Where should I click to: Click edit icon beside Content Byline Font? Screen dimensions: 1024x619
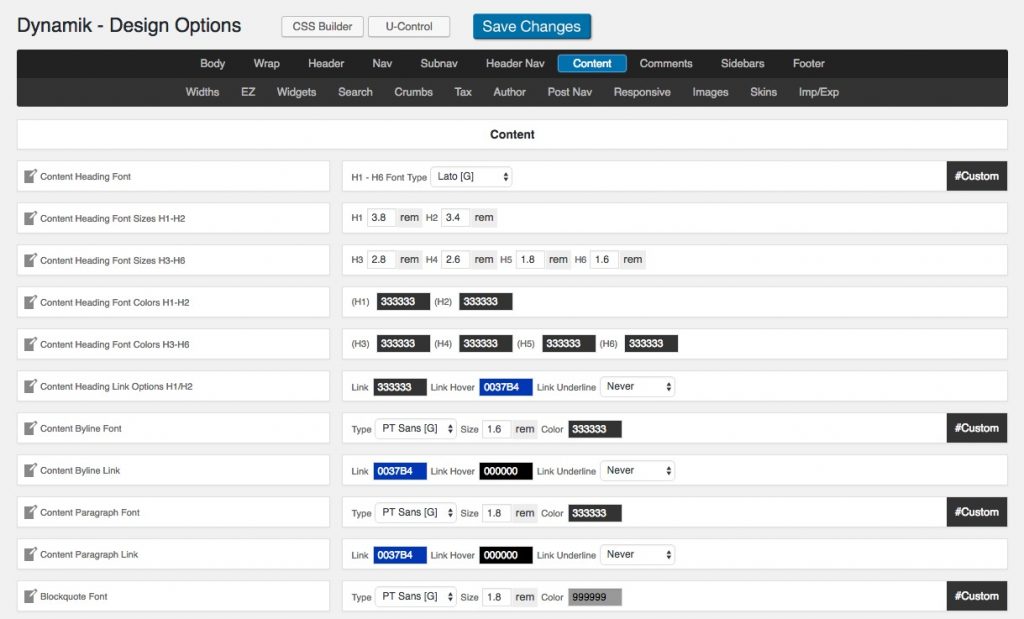[x=30, y=428]
